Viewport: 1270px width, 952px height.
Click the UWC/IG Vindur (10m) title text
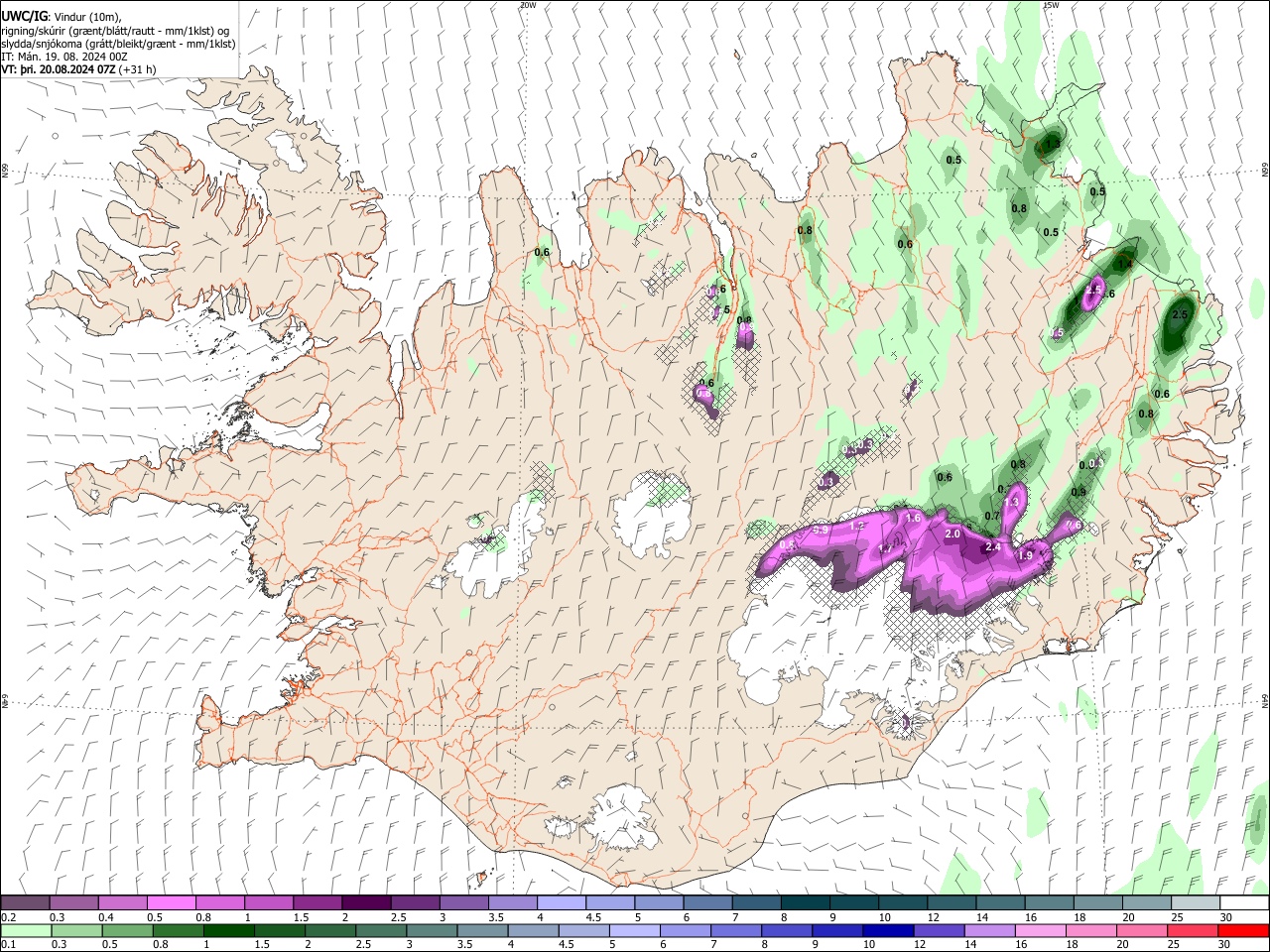coord(62,17)
